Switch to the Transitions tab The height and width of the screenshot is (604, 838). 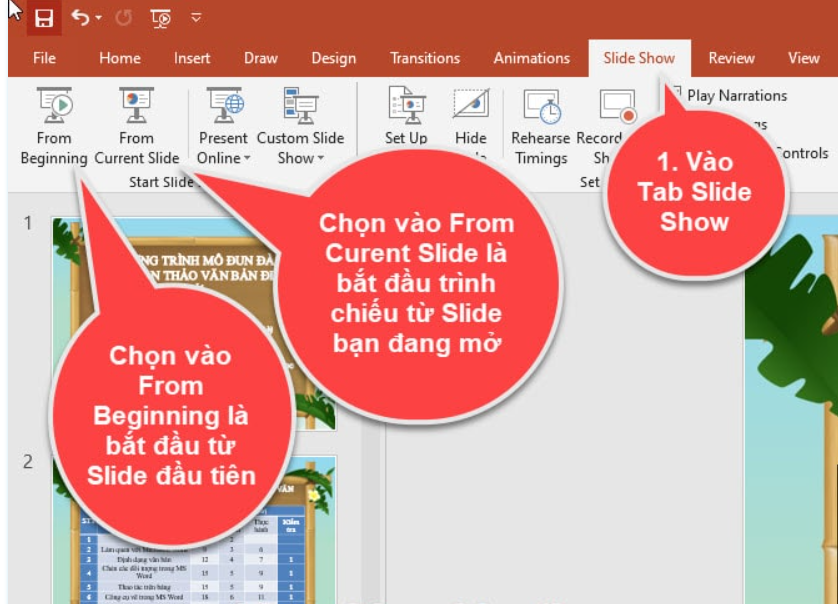pyautogui.click(x=425, y=59)
